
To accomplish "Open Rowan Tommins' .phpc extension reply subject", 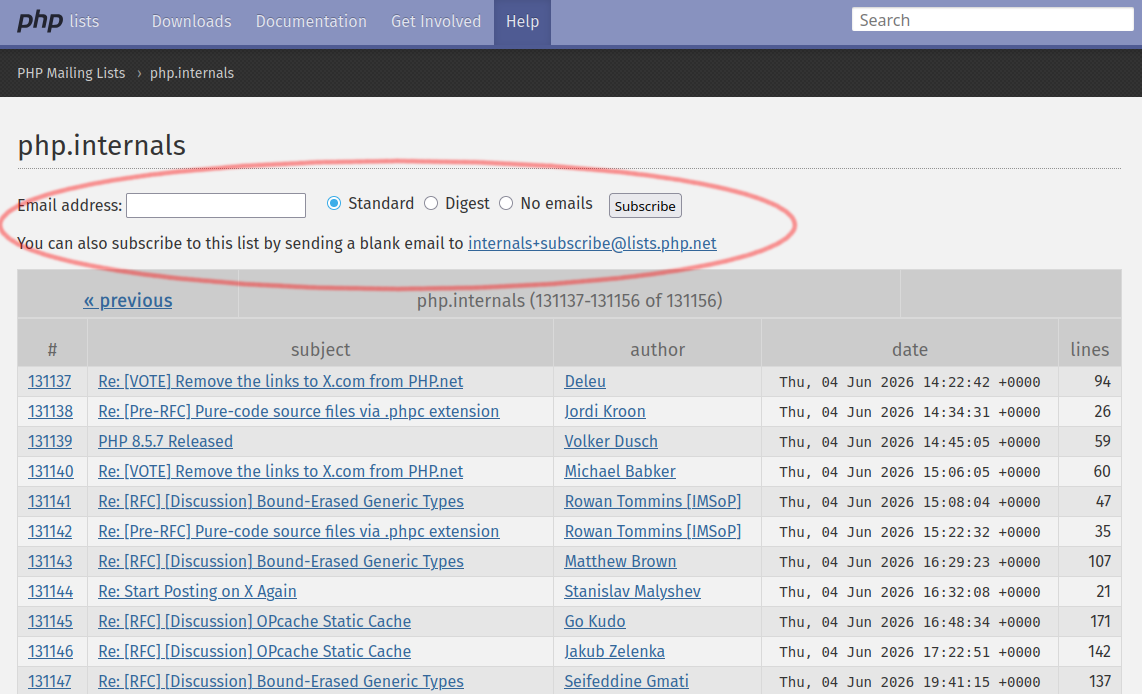I will [299, 531].
